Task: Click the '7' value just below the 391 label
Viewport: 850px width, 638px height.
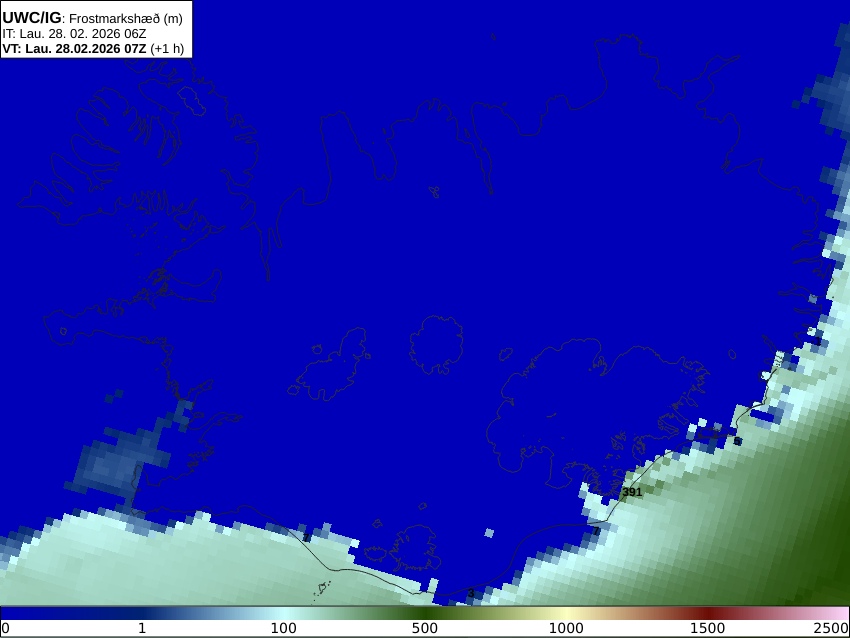Action: (596, 531)
